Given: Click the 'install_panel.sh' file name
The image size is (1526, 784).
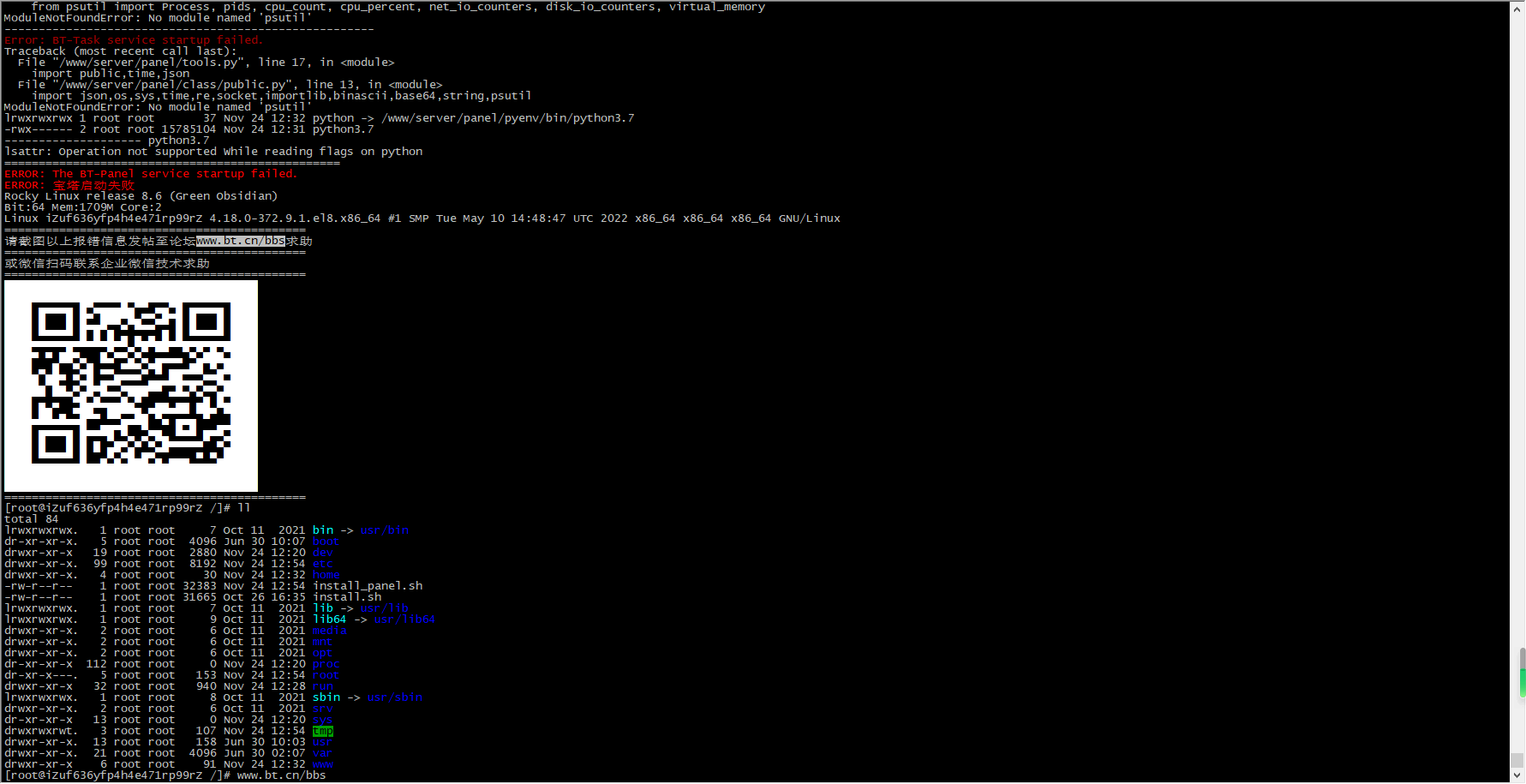Looking at the screenshot, I should (368, 586).
